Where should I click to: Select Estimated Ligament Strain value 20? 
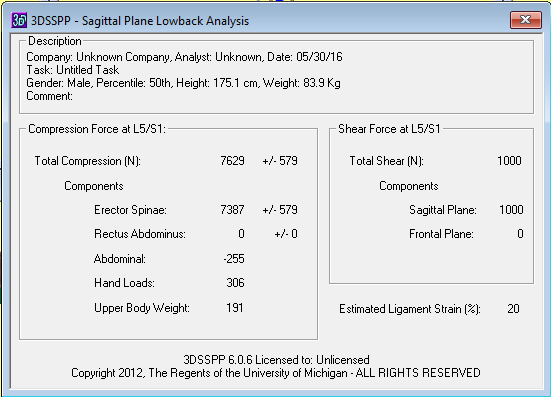point(513,308)
